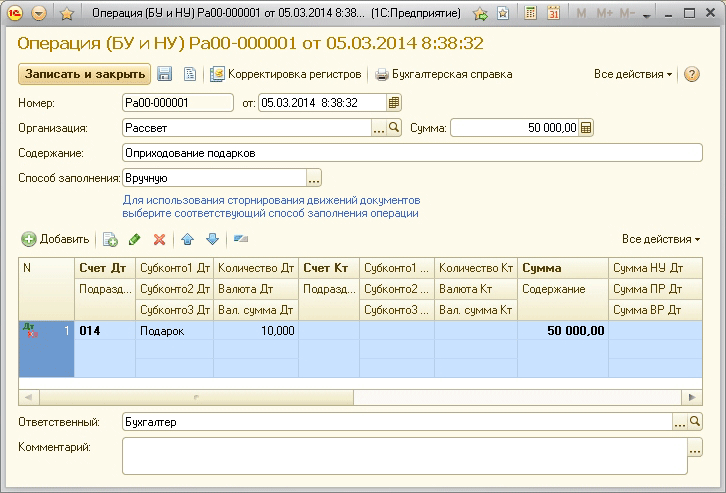Image resolution: width=726 pixels, height=493 pixels.
Task: Open table Все действия menu
Action: 661,239
